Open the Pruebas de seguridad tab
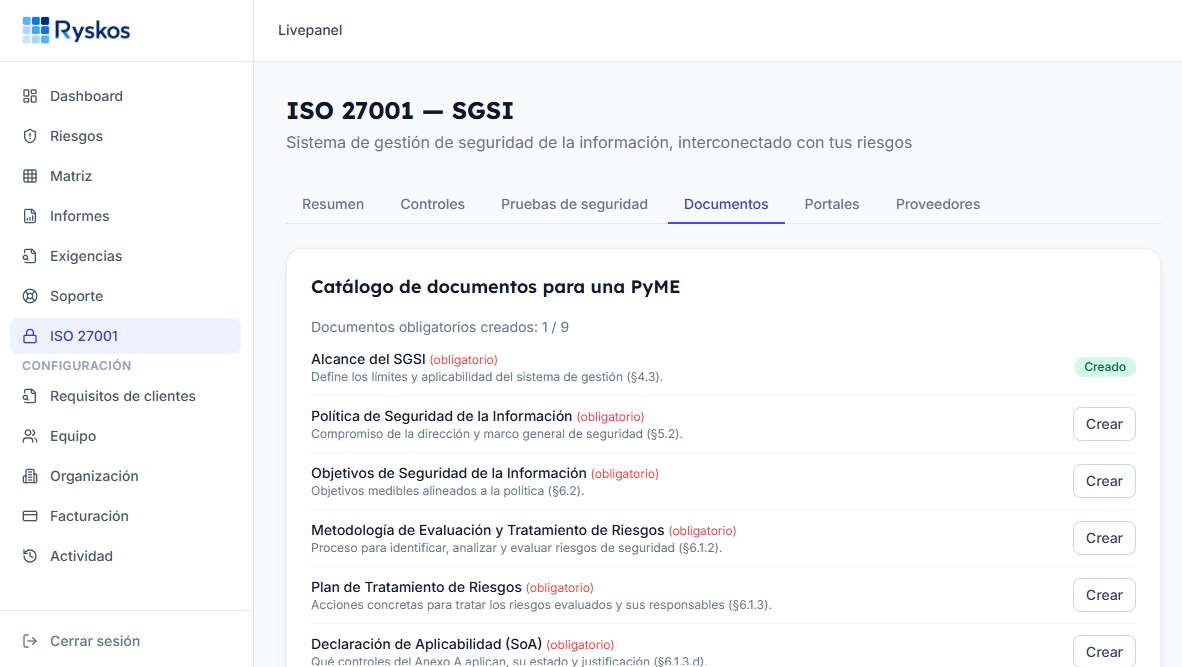The width and height of the screenshot is (1182, 667). (x=574, y=204)
